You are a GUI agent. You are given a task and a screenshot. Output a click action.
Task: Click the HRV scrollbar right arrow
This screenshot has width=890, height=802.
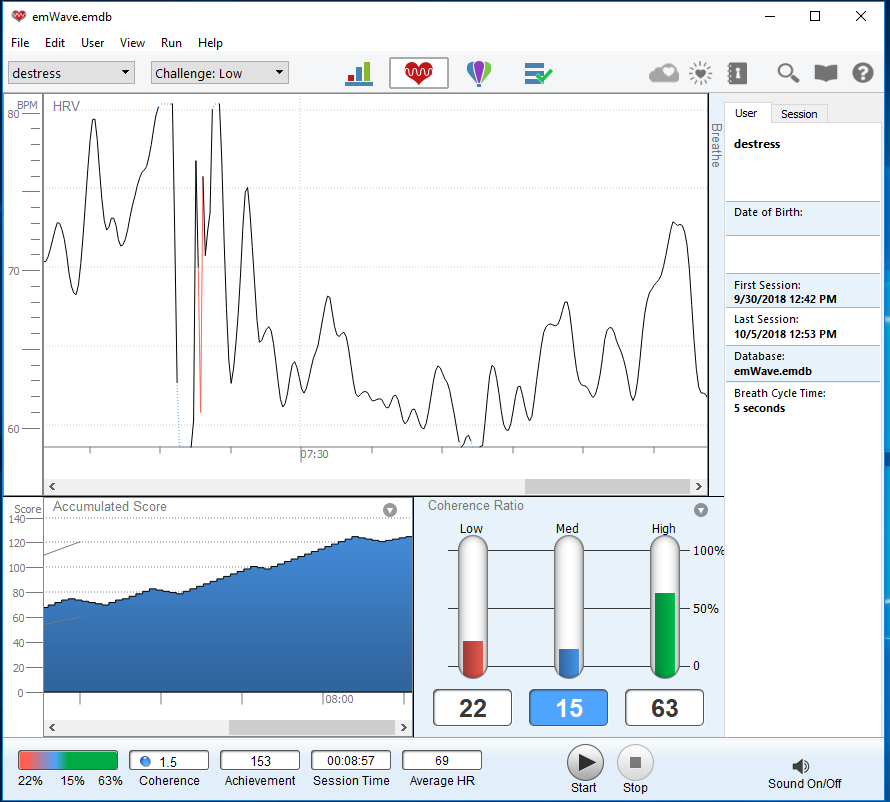point(699,486)
